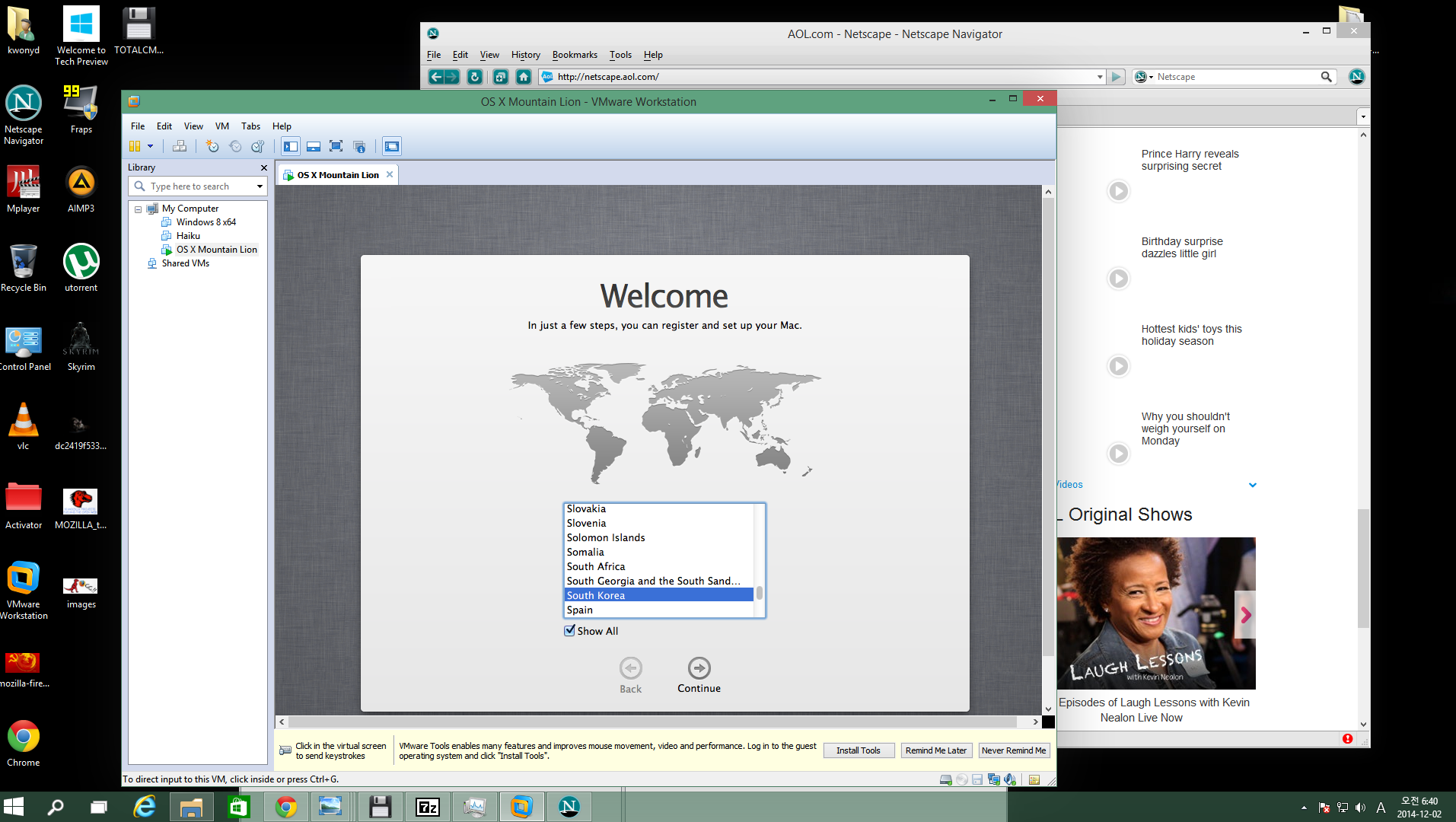Click the Netscape search magnifier icon
Viewport: 1456px width, 822px height.
[1327, 77]
